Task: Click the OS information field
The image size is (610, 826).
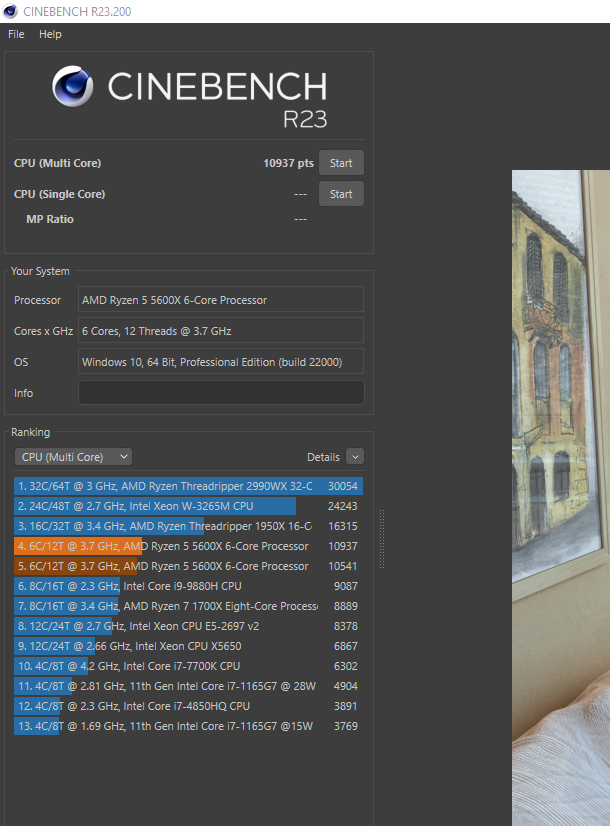Action: pos(221,361)
